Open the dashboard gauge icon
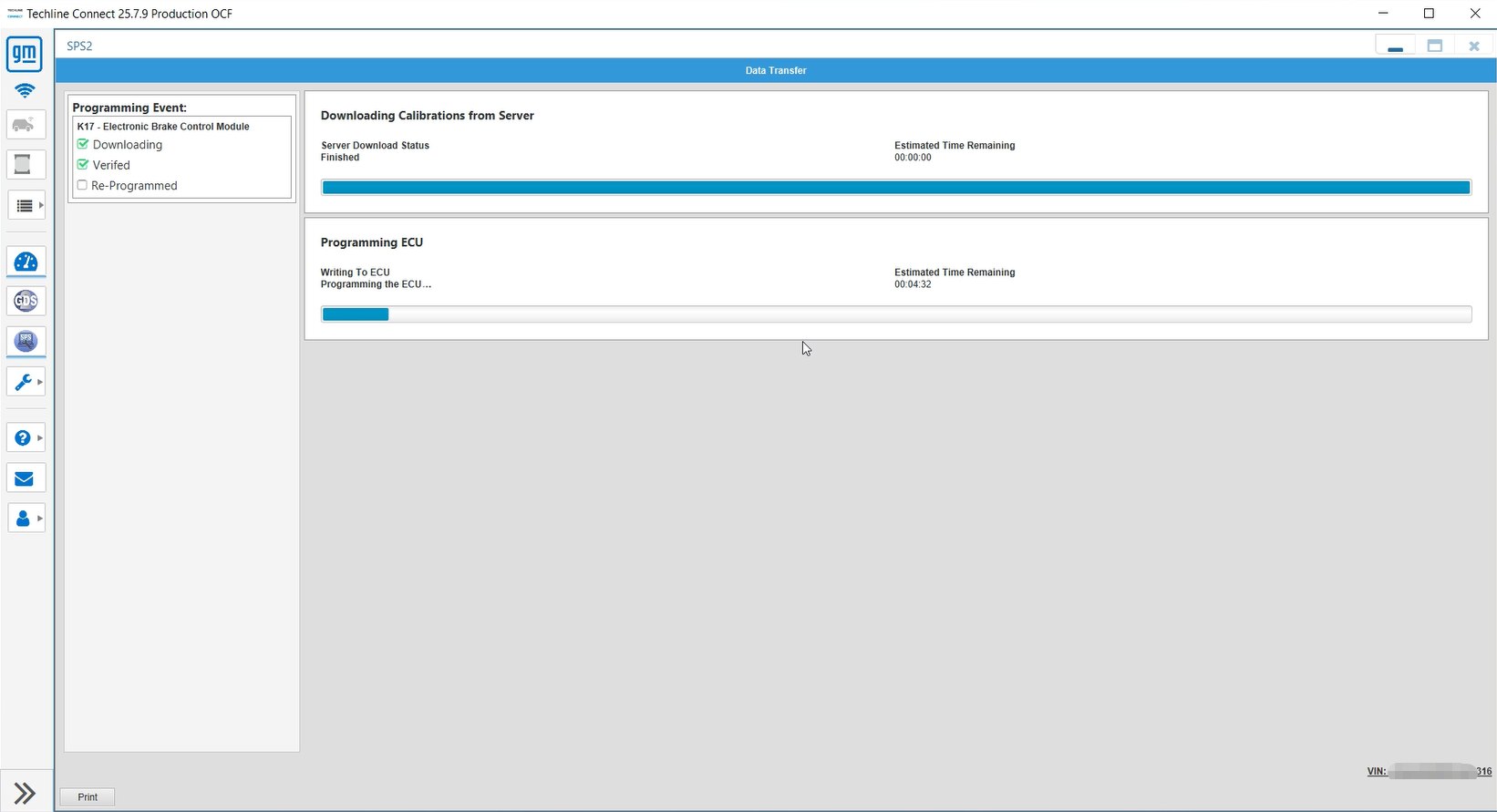 pos(26,262)
